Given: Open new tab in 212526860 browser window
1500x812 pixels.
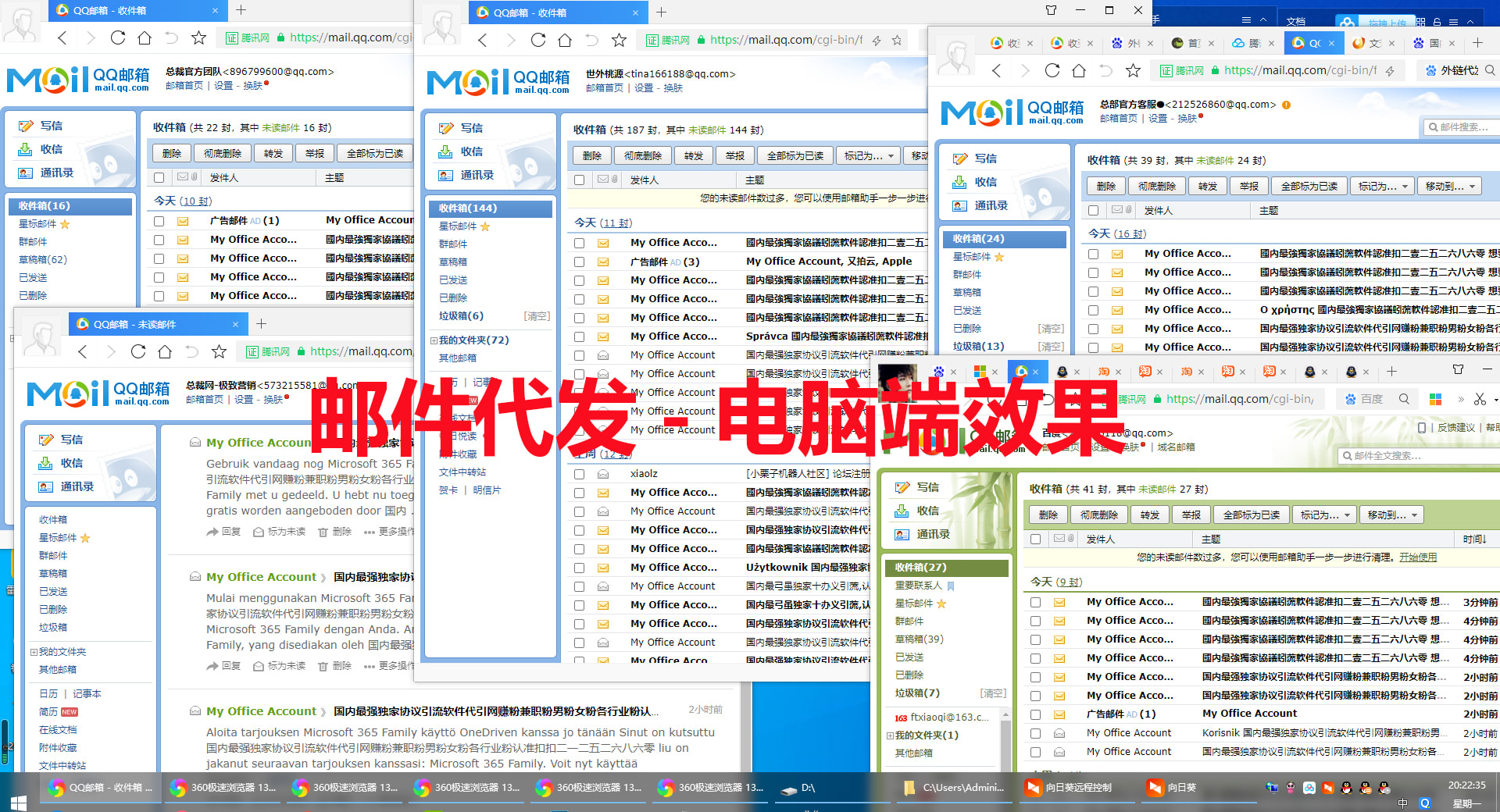Looking at the screenshot, I should tap(1477, 43).
